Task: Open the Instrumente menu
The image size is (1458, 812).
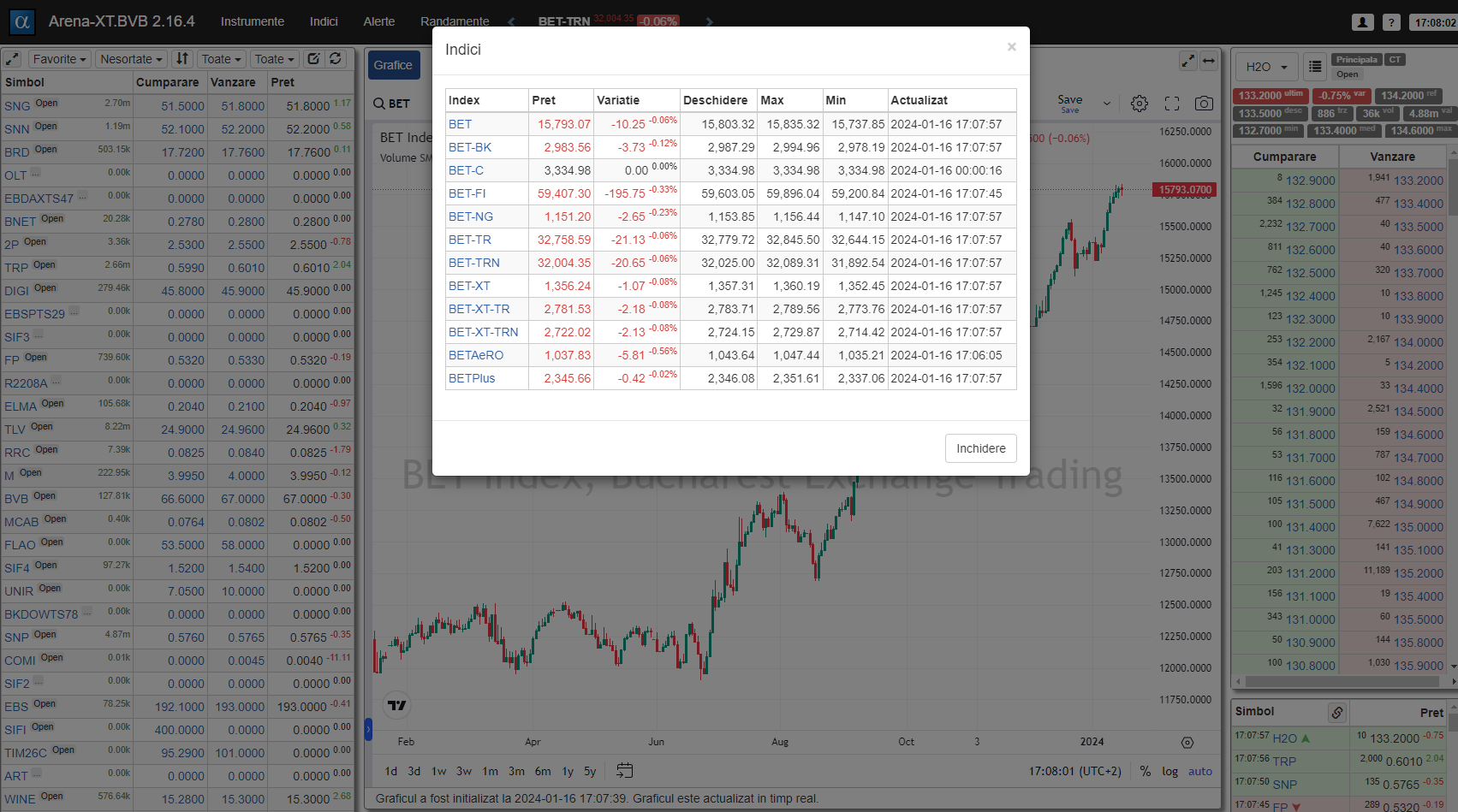Action: pos(252,21)
